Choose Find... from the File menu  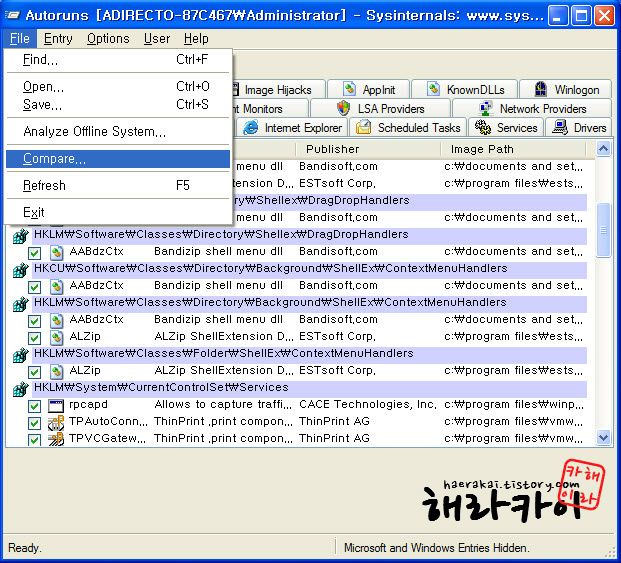(x=118, y=60)
